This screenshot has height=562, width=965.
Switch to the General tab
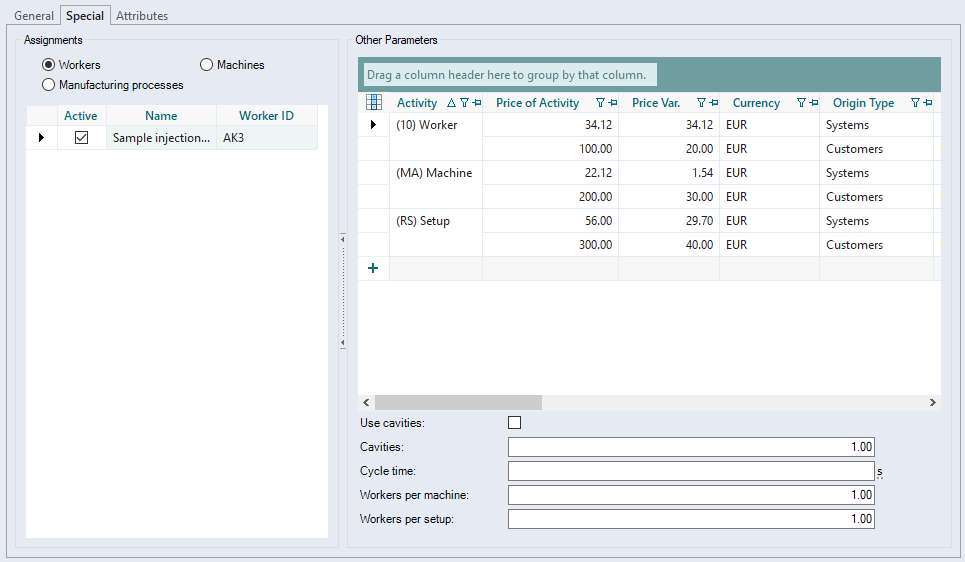(34, 16)
